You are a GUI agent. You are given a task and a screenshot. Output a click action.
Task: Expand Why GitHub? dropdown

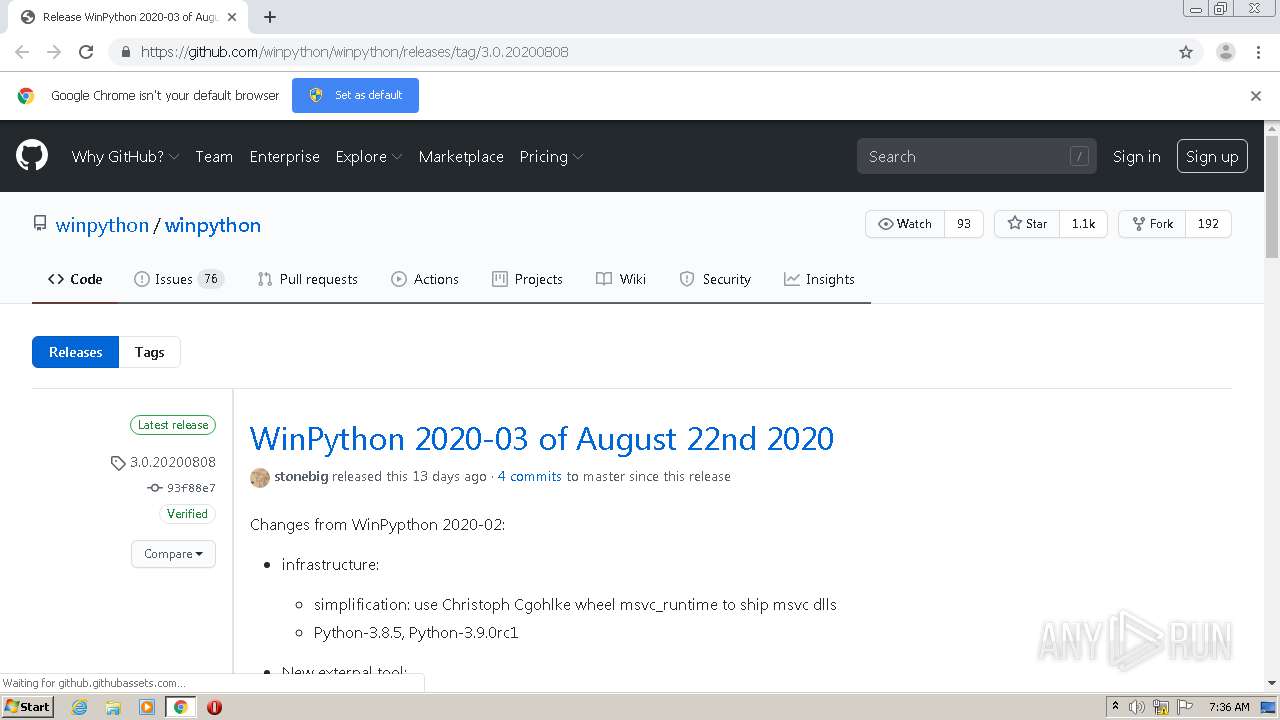pyautogui.click(x=125, y=156)
